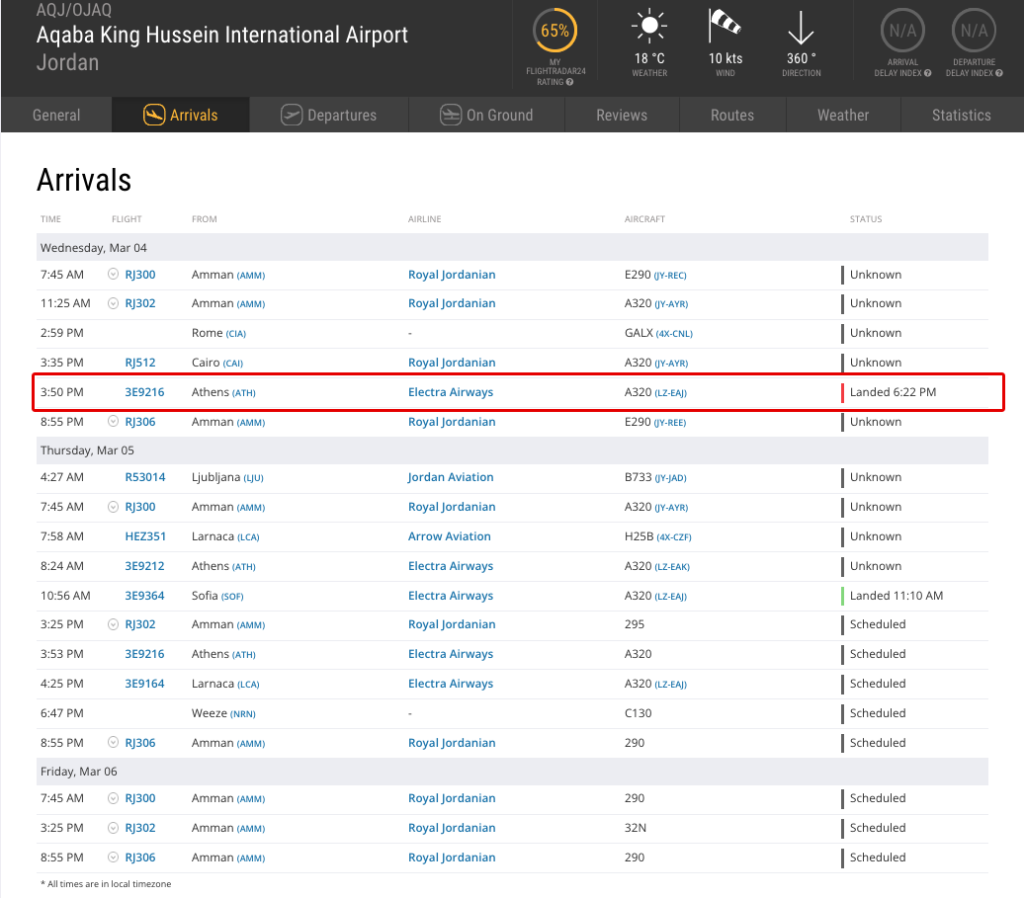Screen dimensions: 1024x898
Task: Switch to the Departures tab
Action: (x=329, y=115)
